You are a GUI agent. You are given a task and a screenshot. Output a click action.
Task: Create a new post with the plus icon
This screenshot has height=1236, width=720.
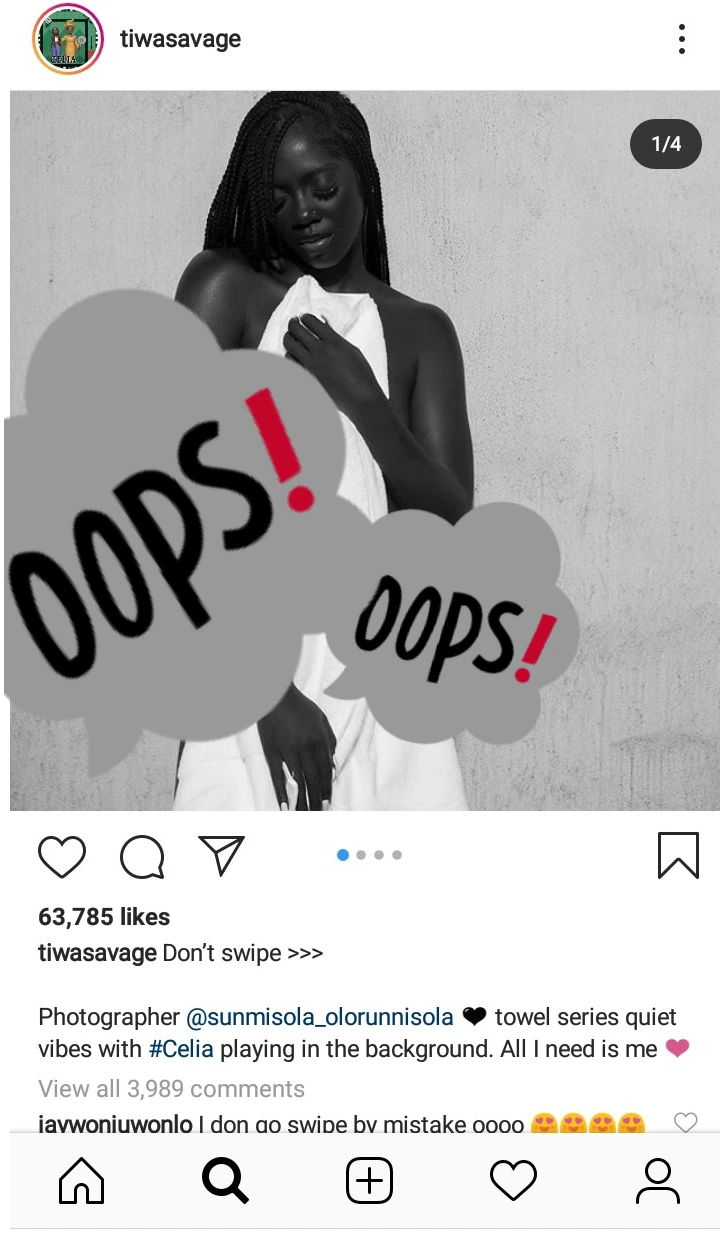point(369,1181)
